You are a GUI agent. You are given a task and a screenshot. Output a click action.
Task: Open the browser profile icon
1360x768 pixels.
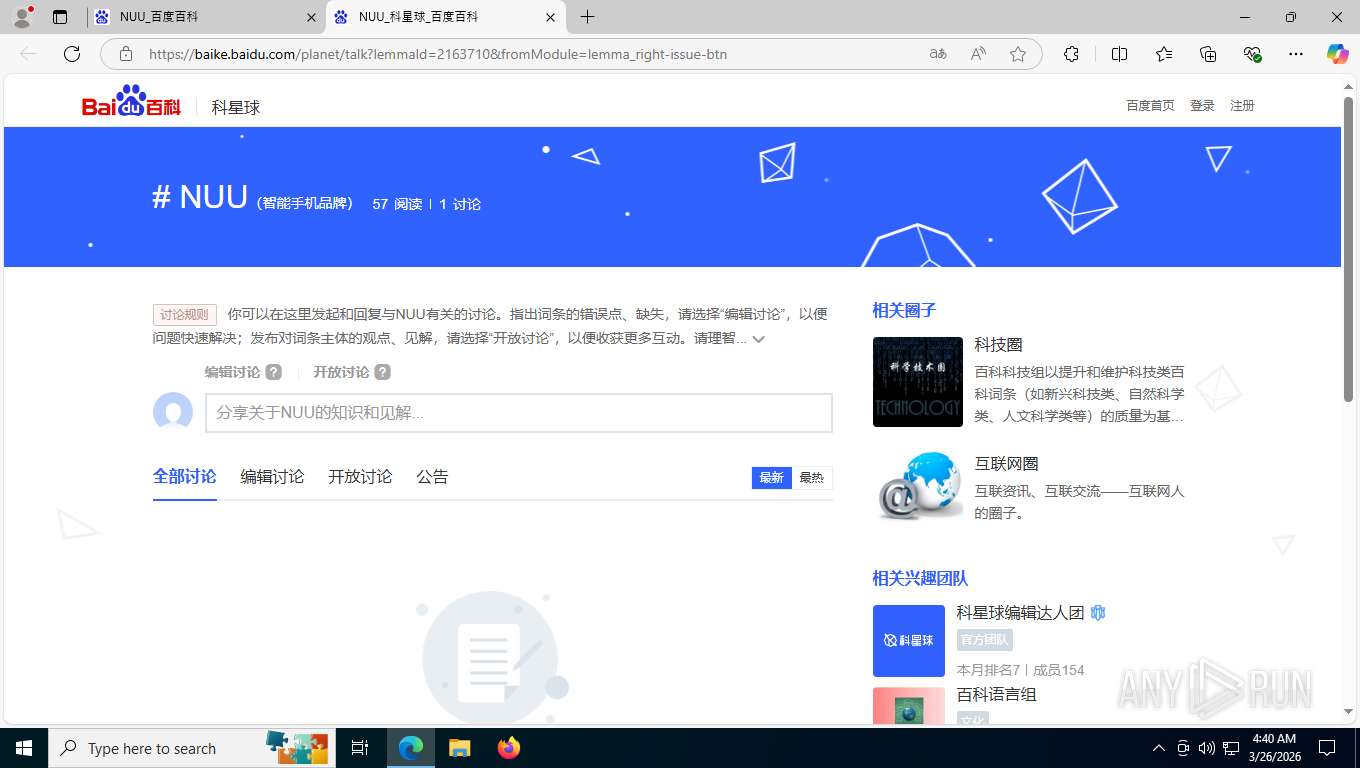[21, 17]
